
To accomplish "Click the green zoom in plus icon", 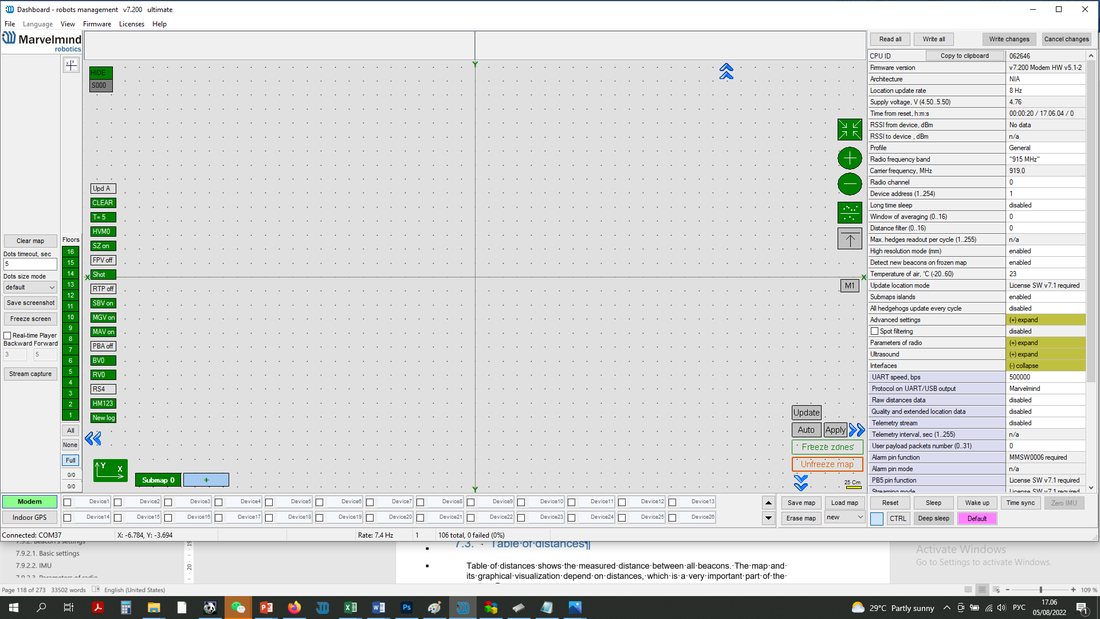I will click(850, 158).
